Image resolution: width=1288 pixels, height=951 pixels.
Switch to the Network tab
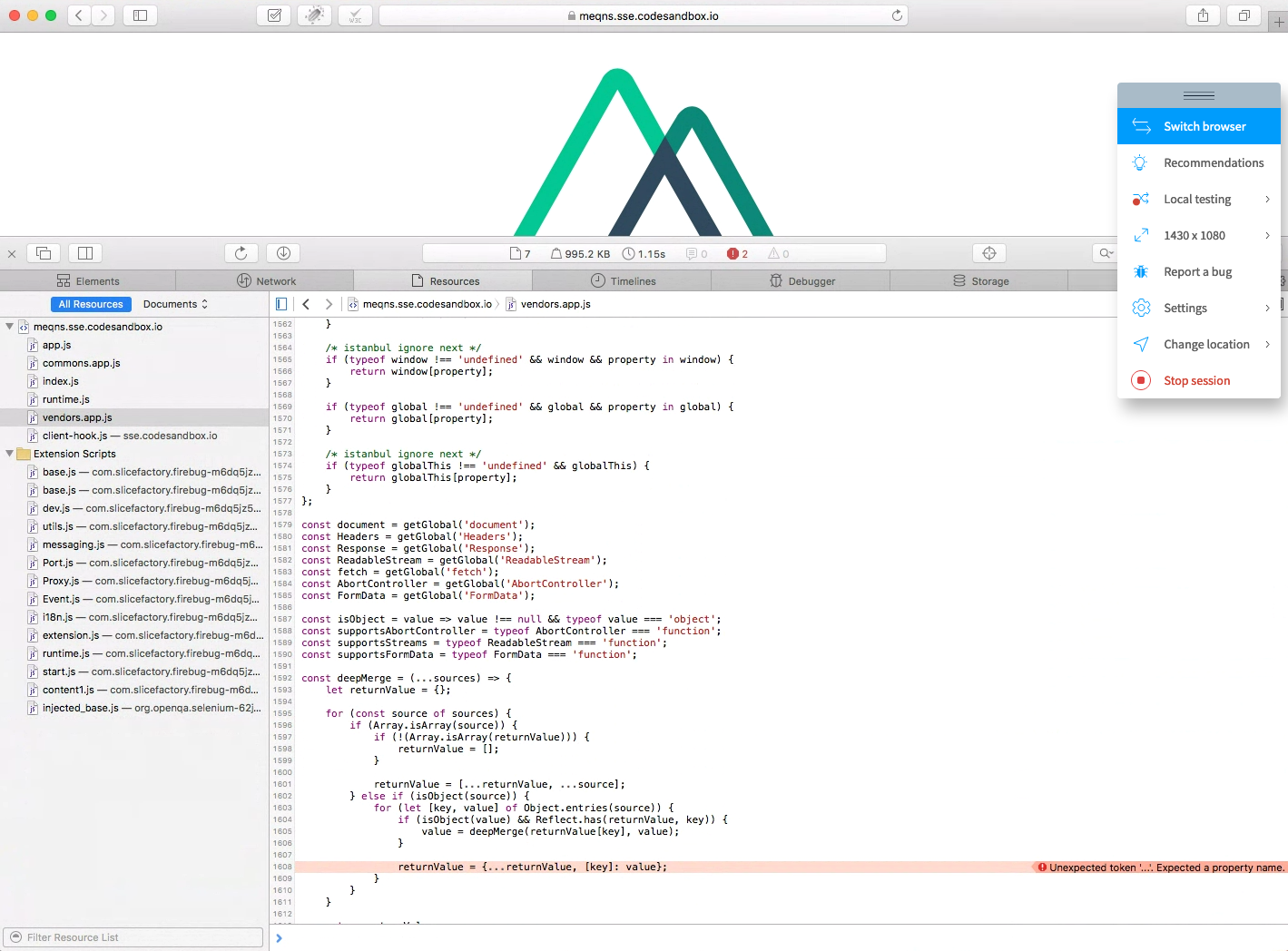(x=265, y=281)
